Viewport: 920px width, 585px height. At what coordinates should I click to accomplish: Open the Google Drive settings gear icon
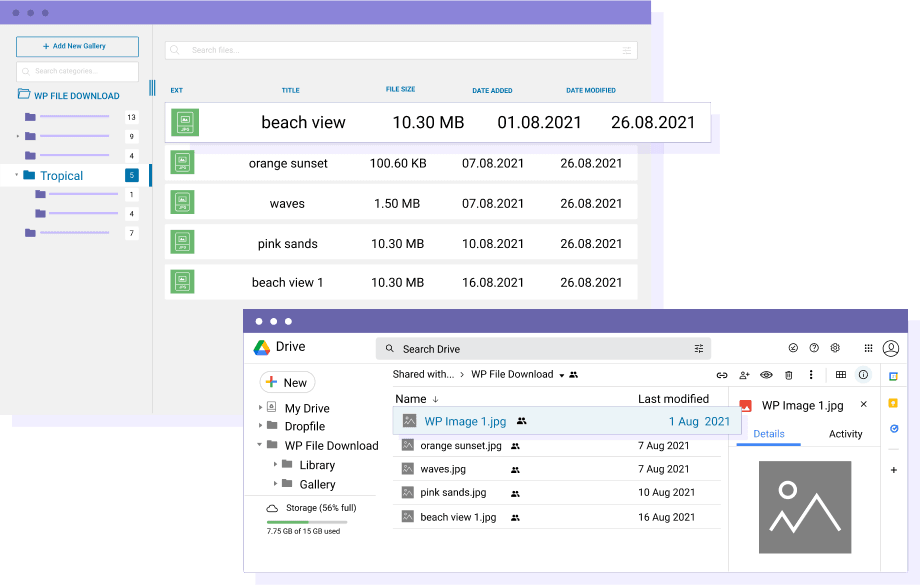click(835, 347)
